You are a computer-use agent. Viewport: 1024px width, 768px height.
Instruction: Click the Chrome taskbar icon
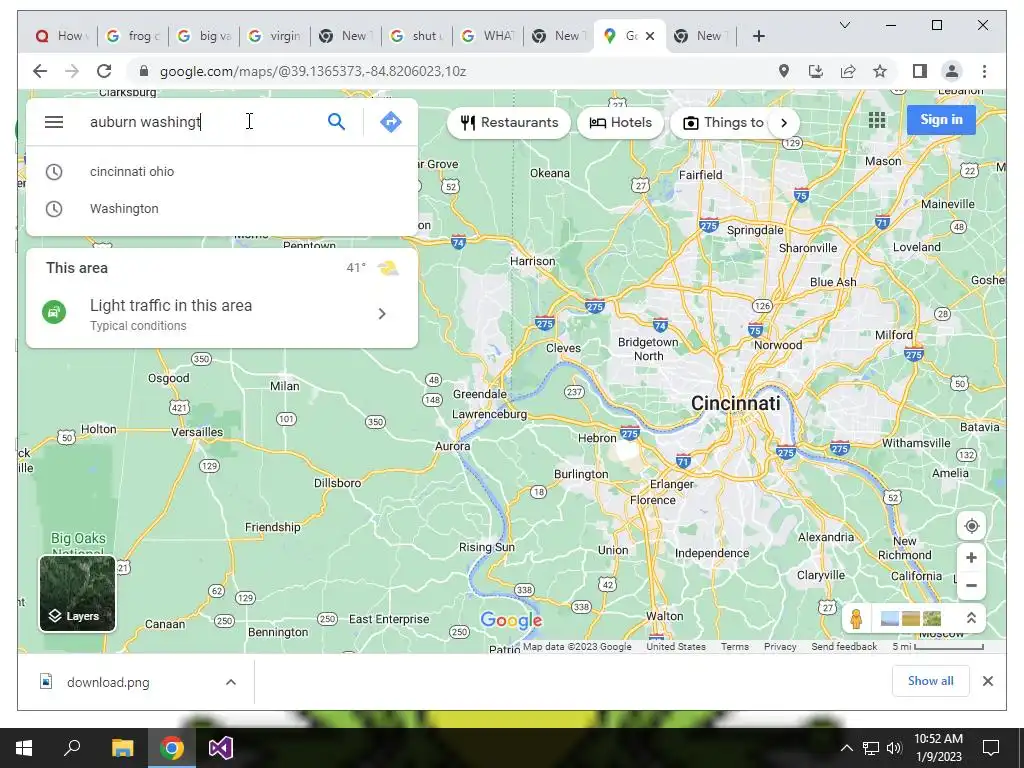pyautogui.click(x=172, y=748)
